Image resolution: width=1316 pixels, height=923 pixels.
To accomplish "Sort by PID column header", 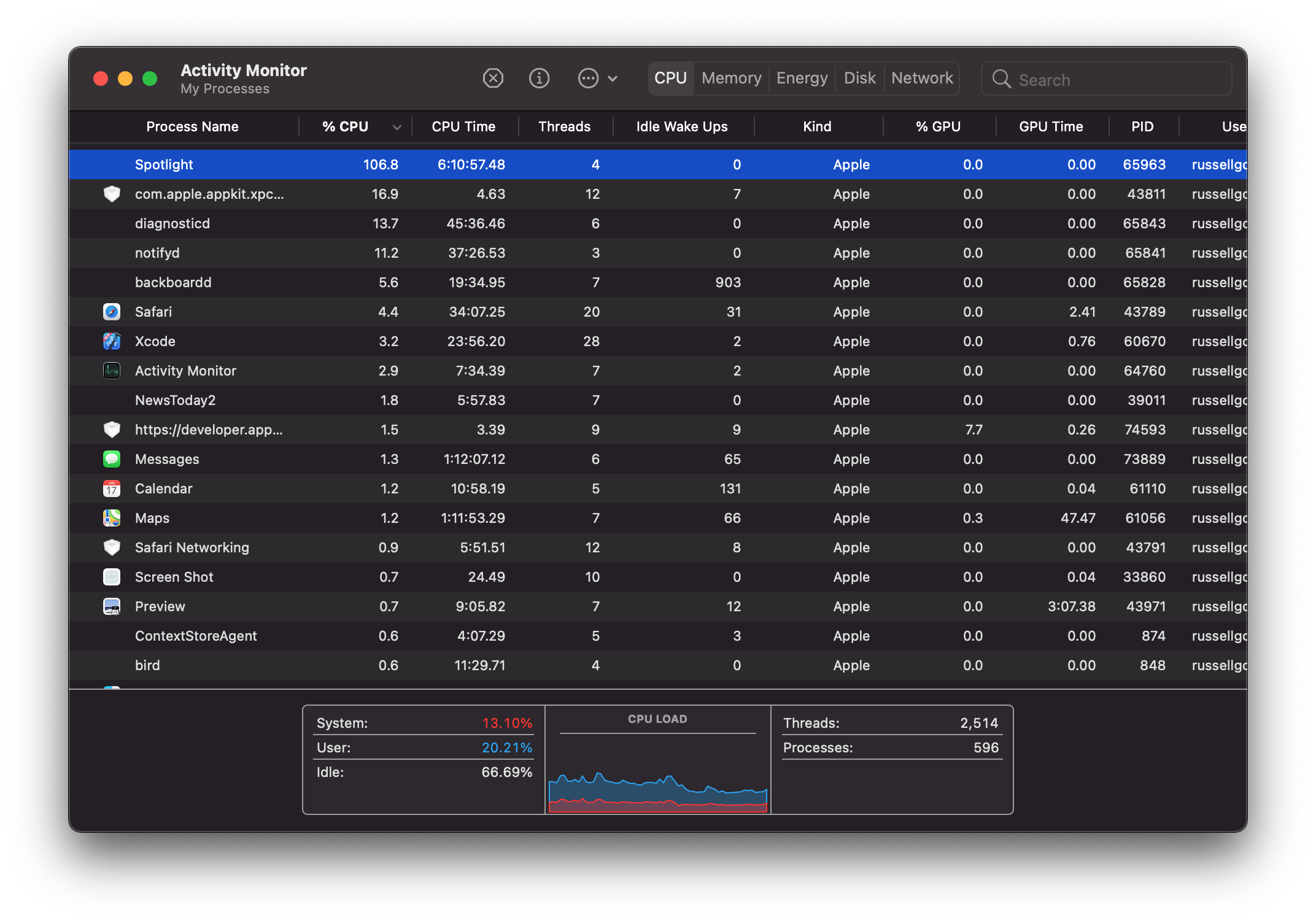I will coord(1142,127).
